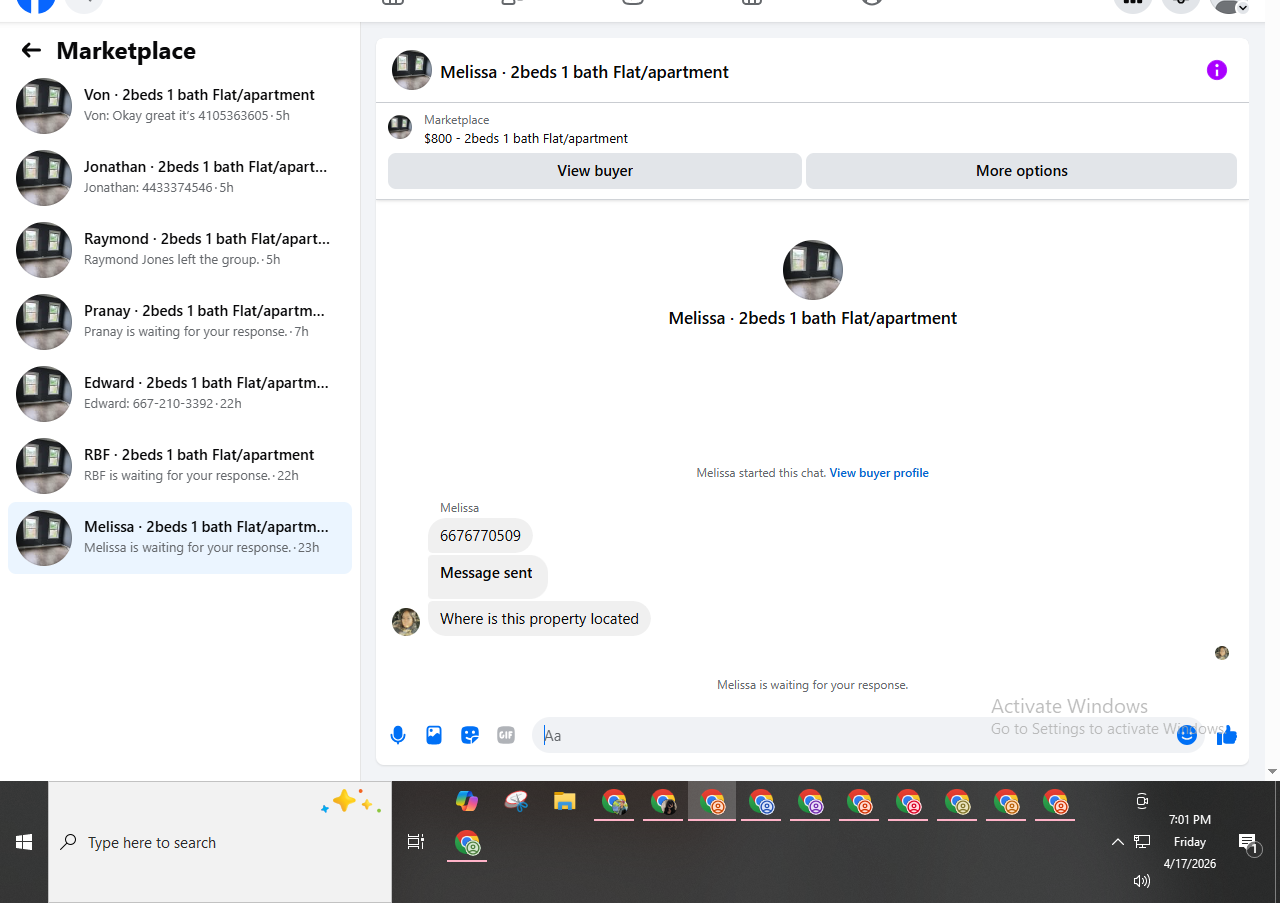Open the View buyer profile link
Image resolution: width=1280 pixels, height=903 pixels.
click(879, 473)
